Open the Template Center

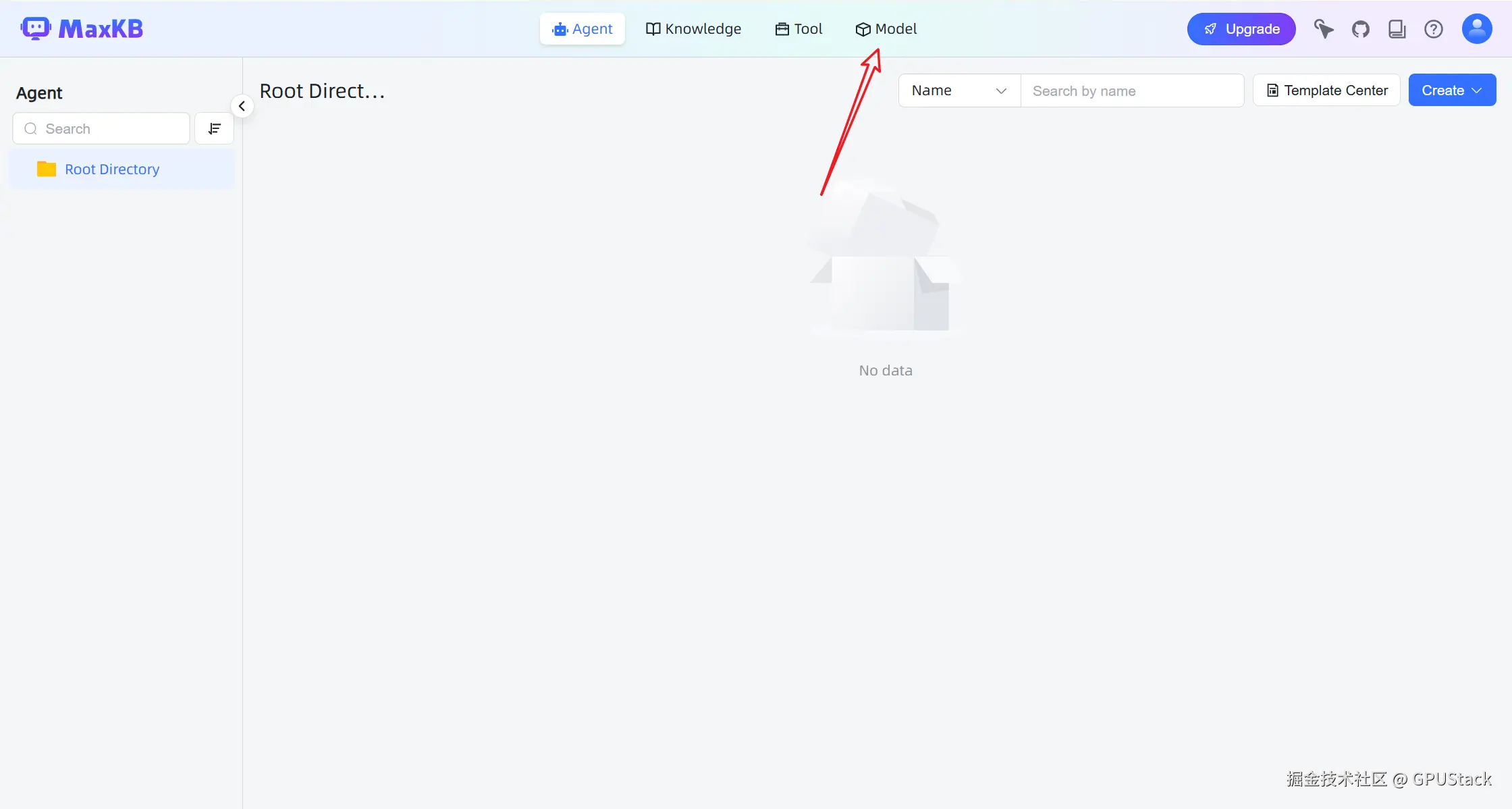[1326, 90]
